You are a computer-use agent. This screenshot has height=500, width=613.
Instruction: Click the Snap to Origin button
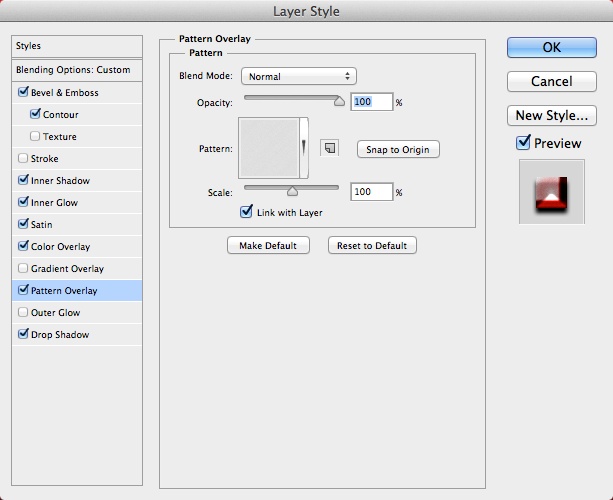pyautogui.click(x=398, y=149)
